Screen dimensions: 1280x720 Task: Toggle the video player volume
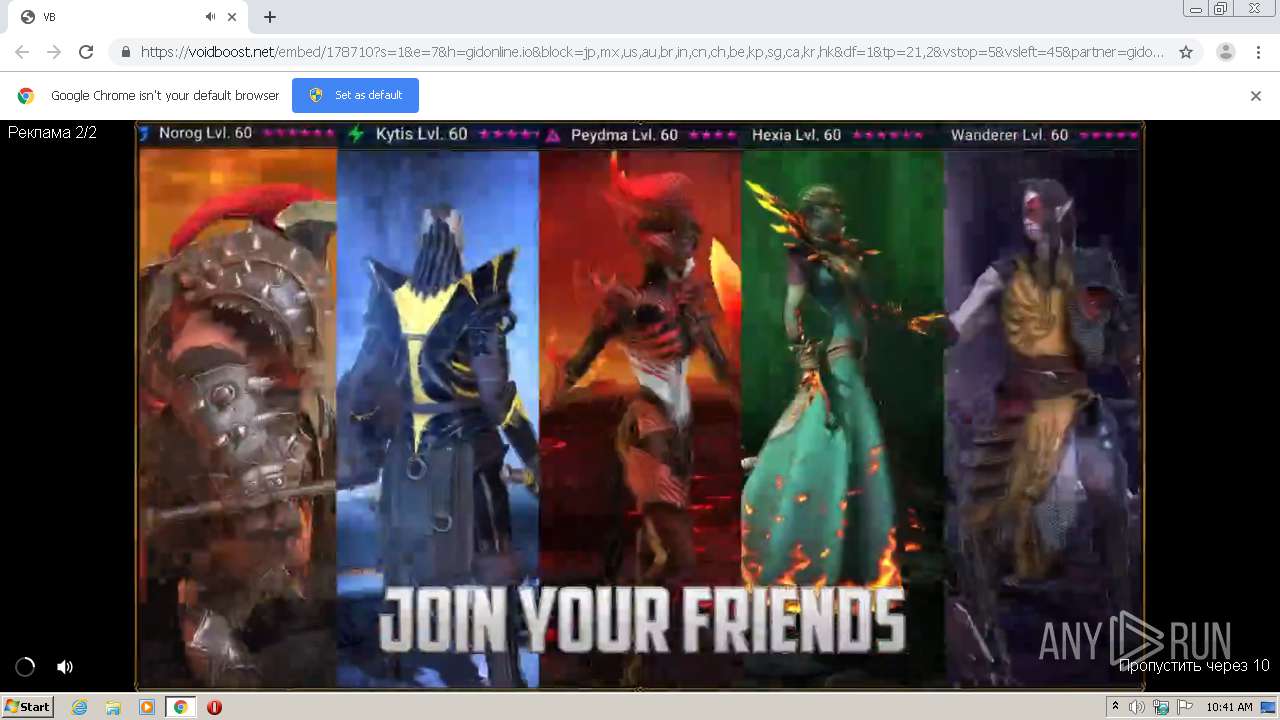[x=65, y=667]
